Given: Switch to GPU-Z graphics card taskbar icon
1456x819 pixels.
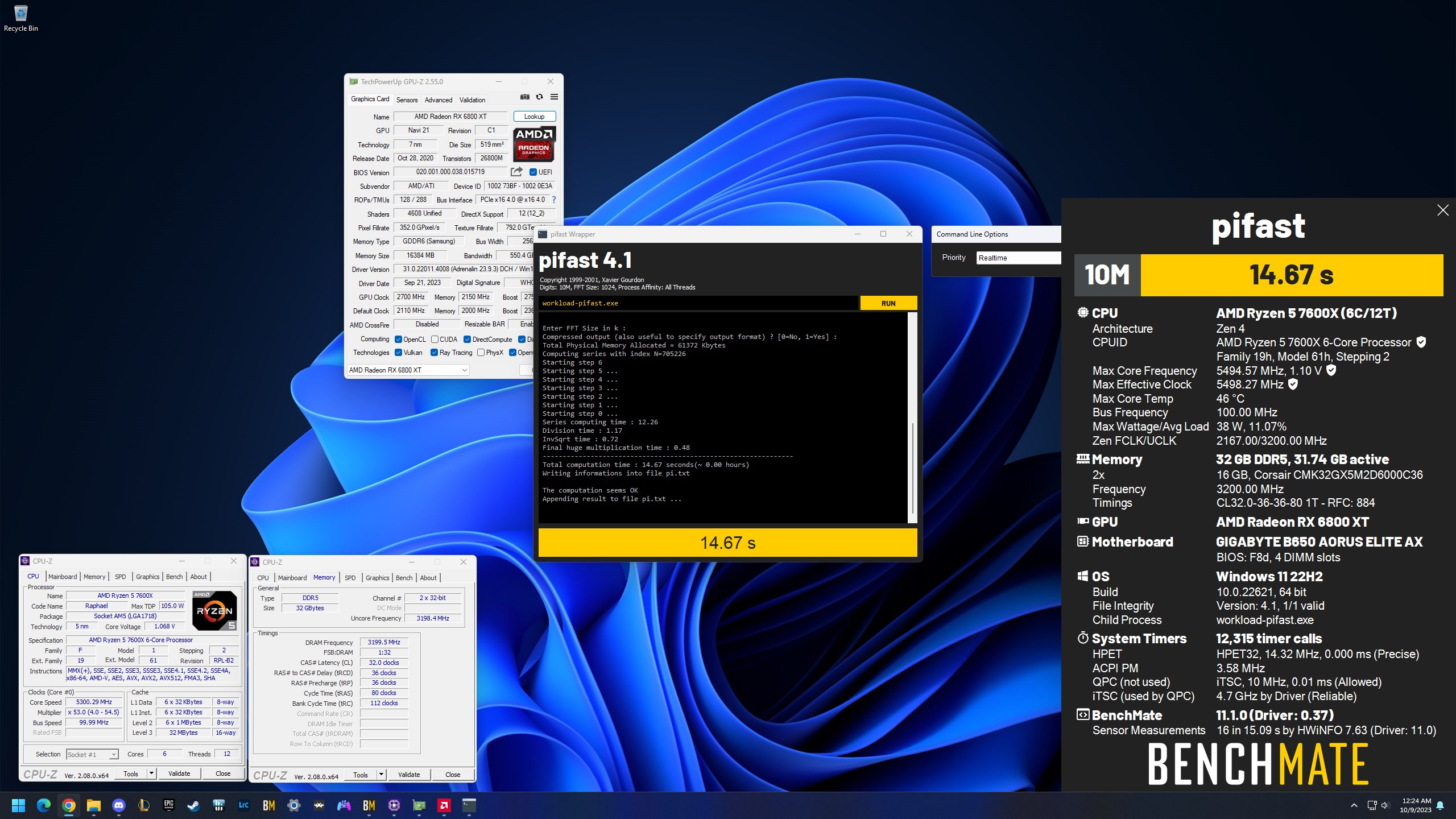Looking at the screenshot, I should [419, 805].
